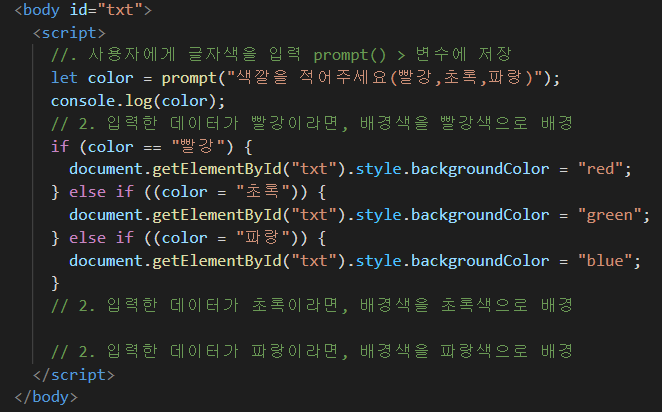Click the closing </script> tag
The width and height of the screenshot is (662, 412).
(x=73, y=374)
